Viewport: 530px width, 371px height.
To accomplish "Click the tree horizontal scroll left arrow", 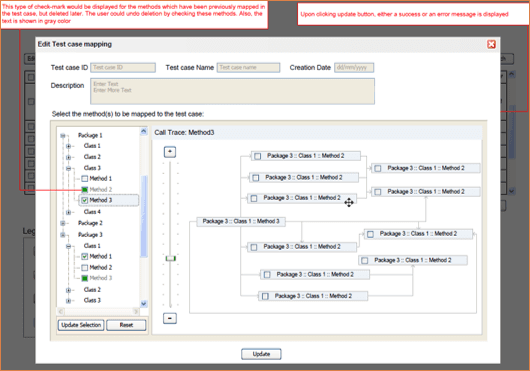I will tap(61, 311).
